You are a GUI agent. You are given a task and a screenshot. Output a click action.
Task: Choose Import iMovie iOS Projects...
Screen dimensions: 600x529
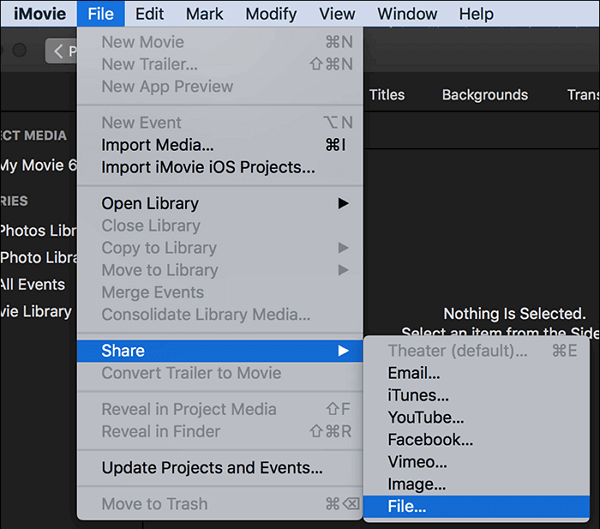tap(208, 167)
